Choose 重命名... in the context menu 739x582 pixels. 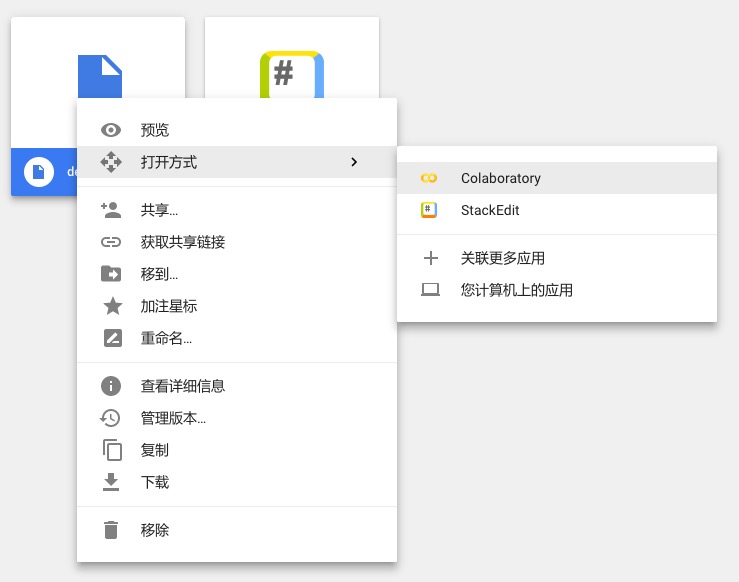(166, 338)
